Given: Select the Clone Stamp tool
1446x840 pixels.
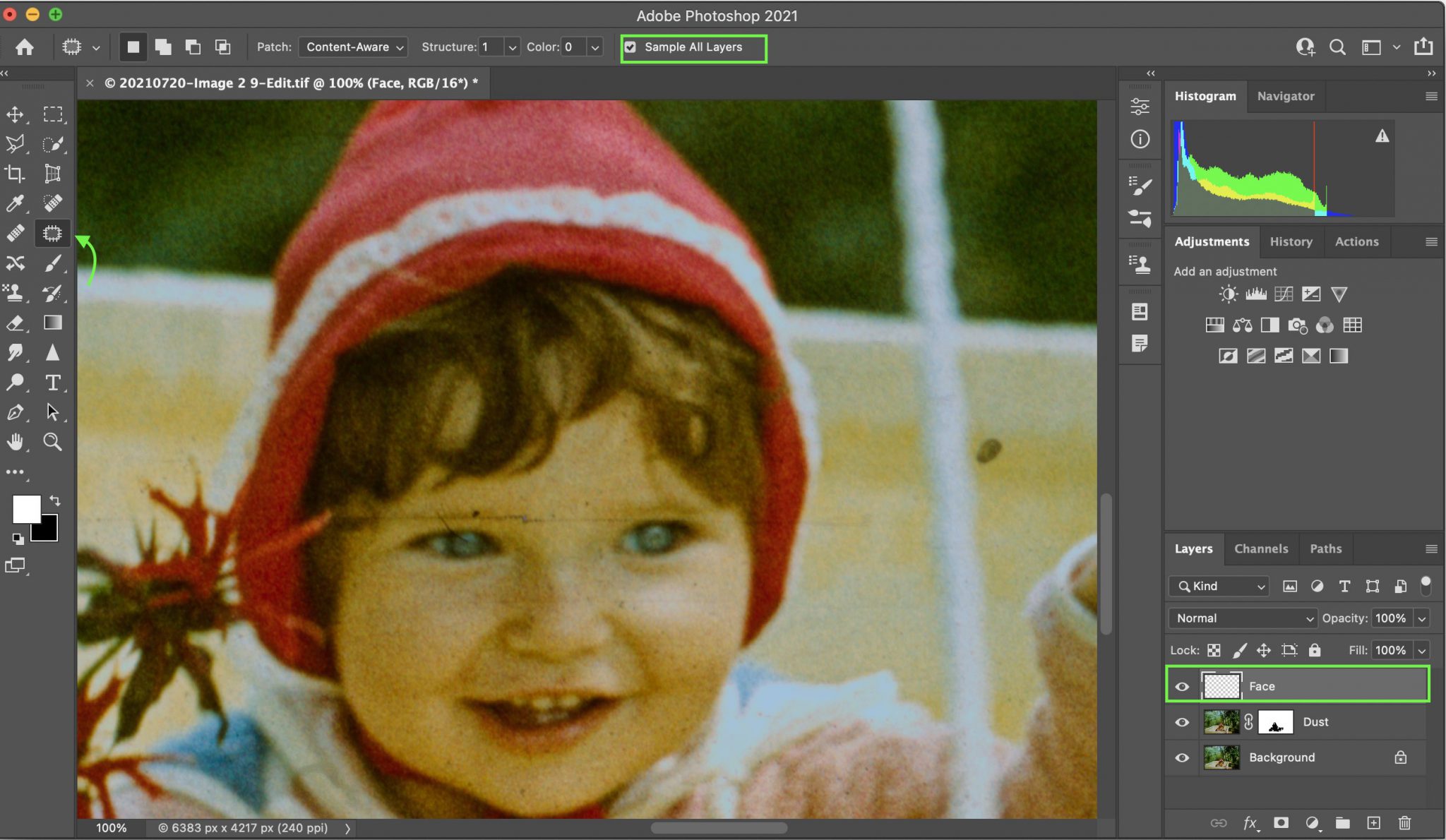Looking at the screenshot, I should (x=15, y=293).
